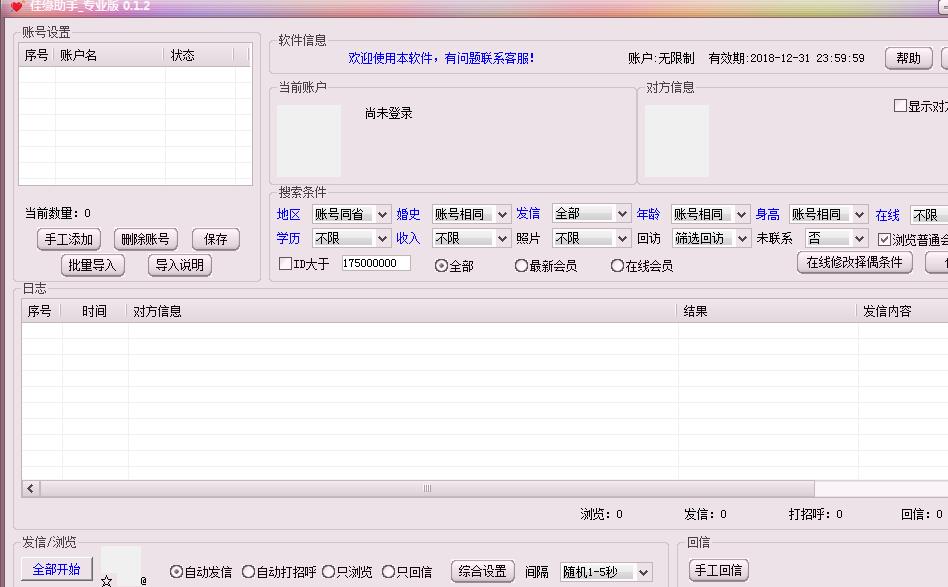
Task: Click the 对方信息 avatar placeholder
Action: (677, 141)
